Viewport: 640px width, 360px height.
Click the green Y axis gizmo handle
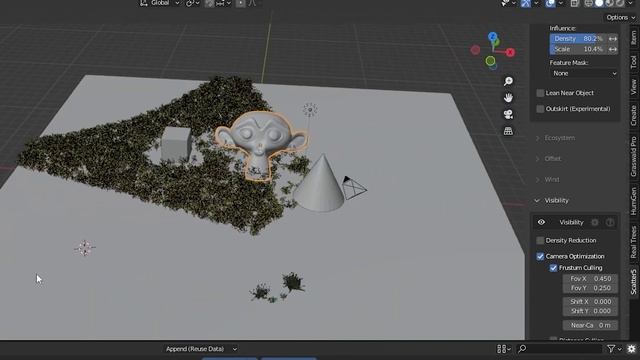[490, 61]
